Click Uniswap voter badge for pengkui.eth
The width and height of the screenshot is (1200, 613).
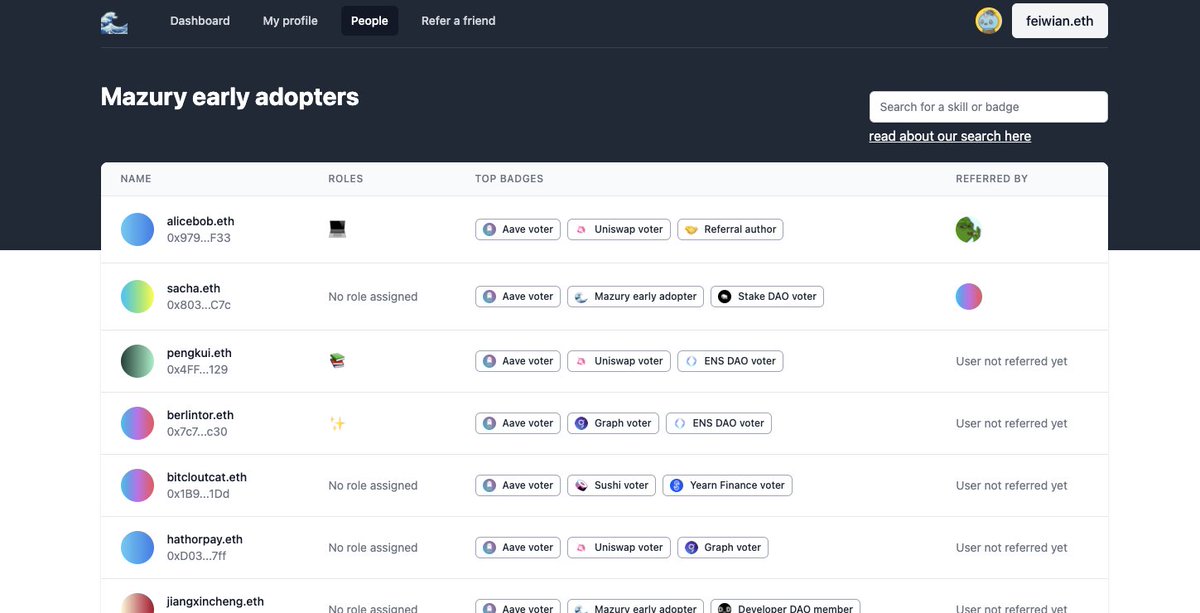(619, 361)
